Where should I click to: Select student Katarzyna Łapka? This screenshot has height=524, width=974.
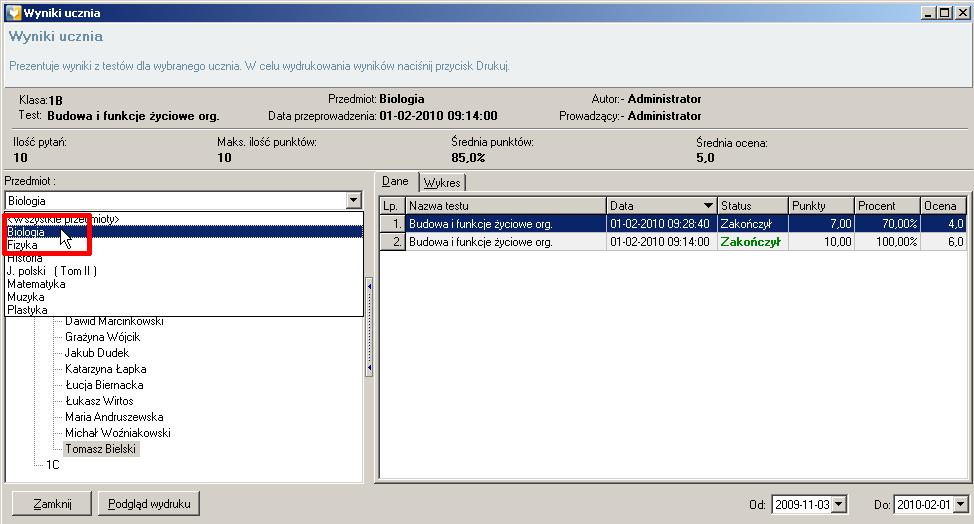coord(106,369)
